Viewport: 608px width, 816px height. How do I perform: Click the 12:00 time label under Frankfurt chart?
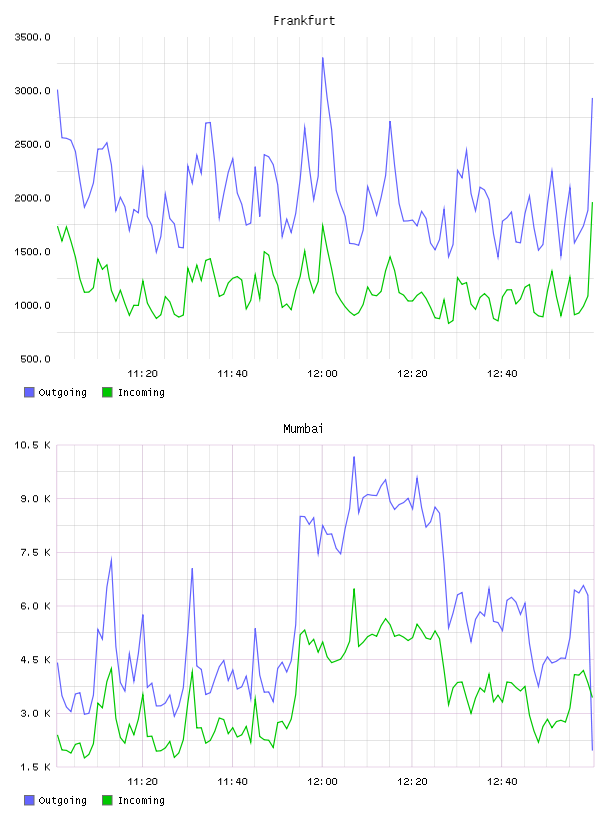click(322, 374)
